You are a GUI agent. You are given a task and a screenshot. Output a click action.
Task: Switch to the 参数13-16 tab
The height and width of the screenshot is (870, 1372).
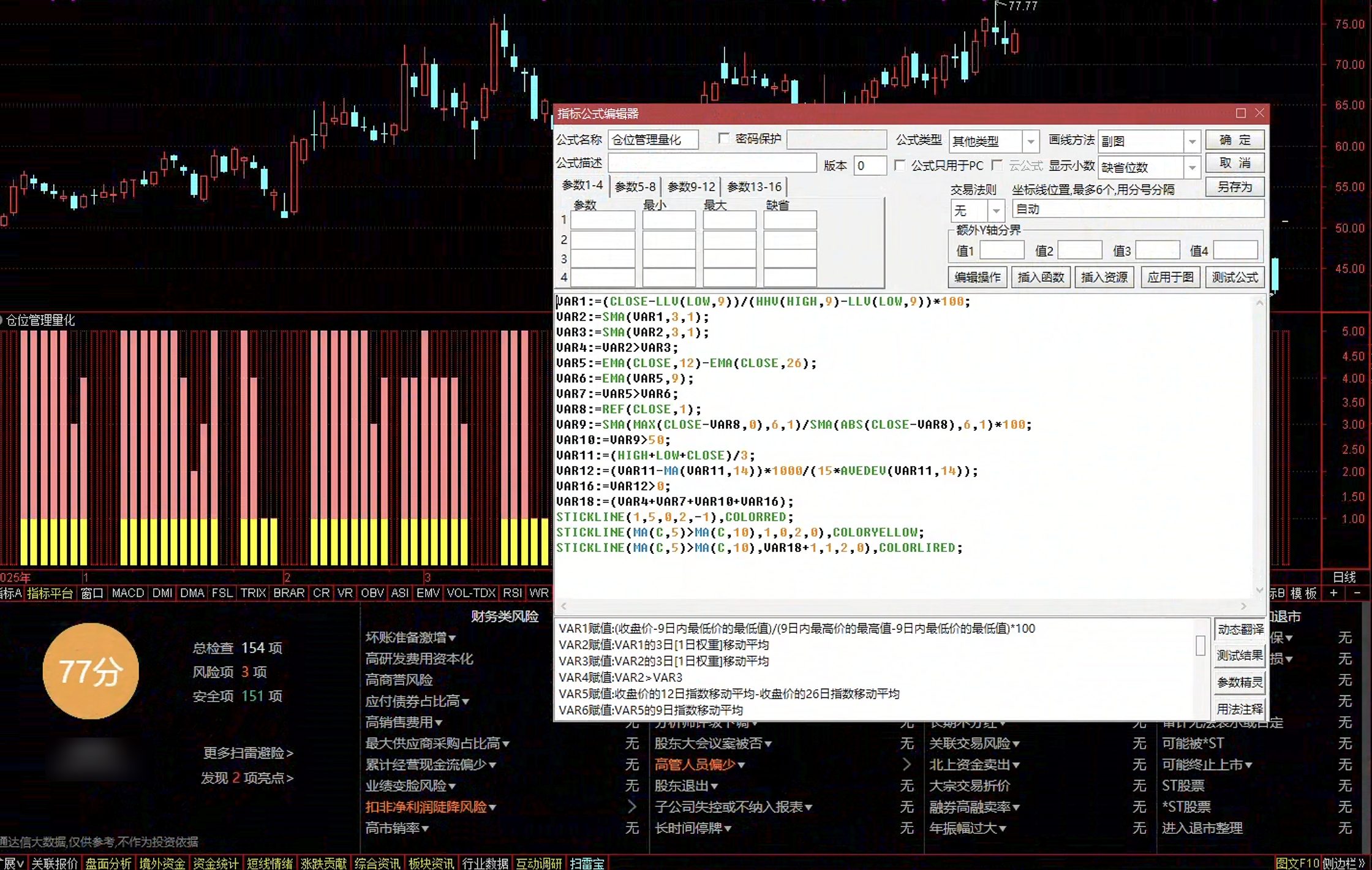(755, 186)
